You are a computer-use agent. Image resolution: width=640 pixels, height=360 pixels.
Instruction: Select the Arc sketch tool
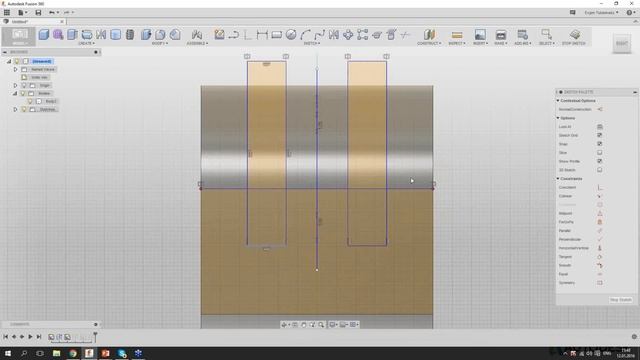point(305,35)
